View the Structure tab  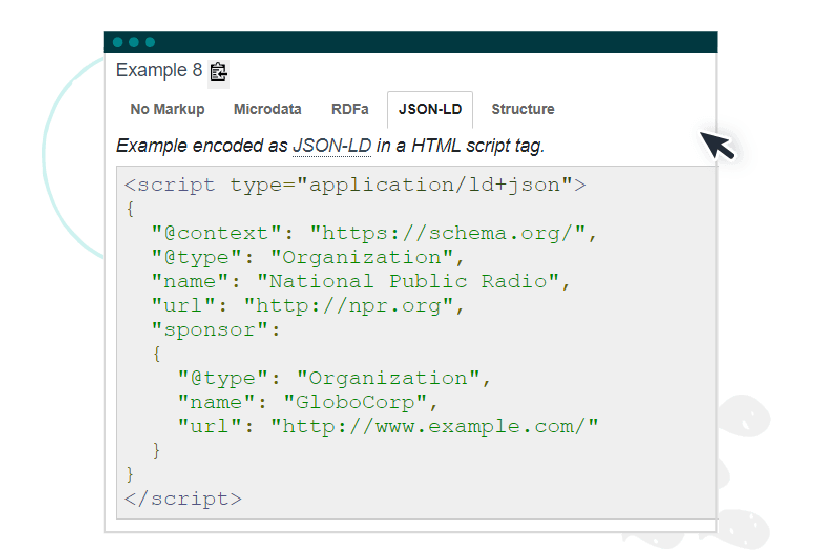[523, 109]
